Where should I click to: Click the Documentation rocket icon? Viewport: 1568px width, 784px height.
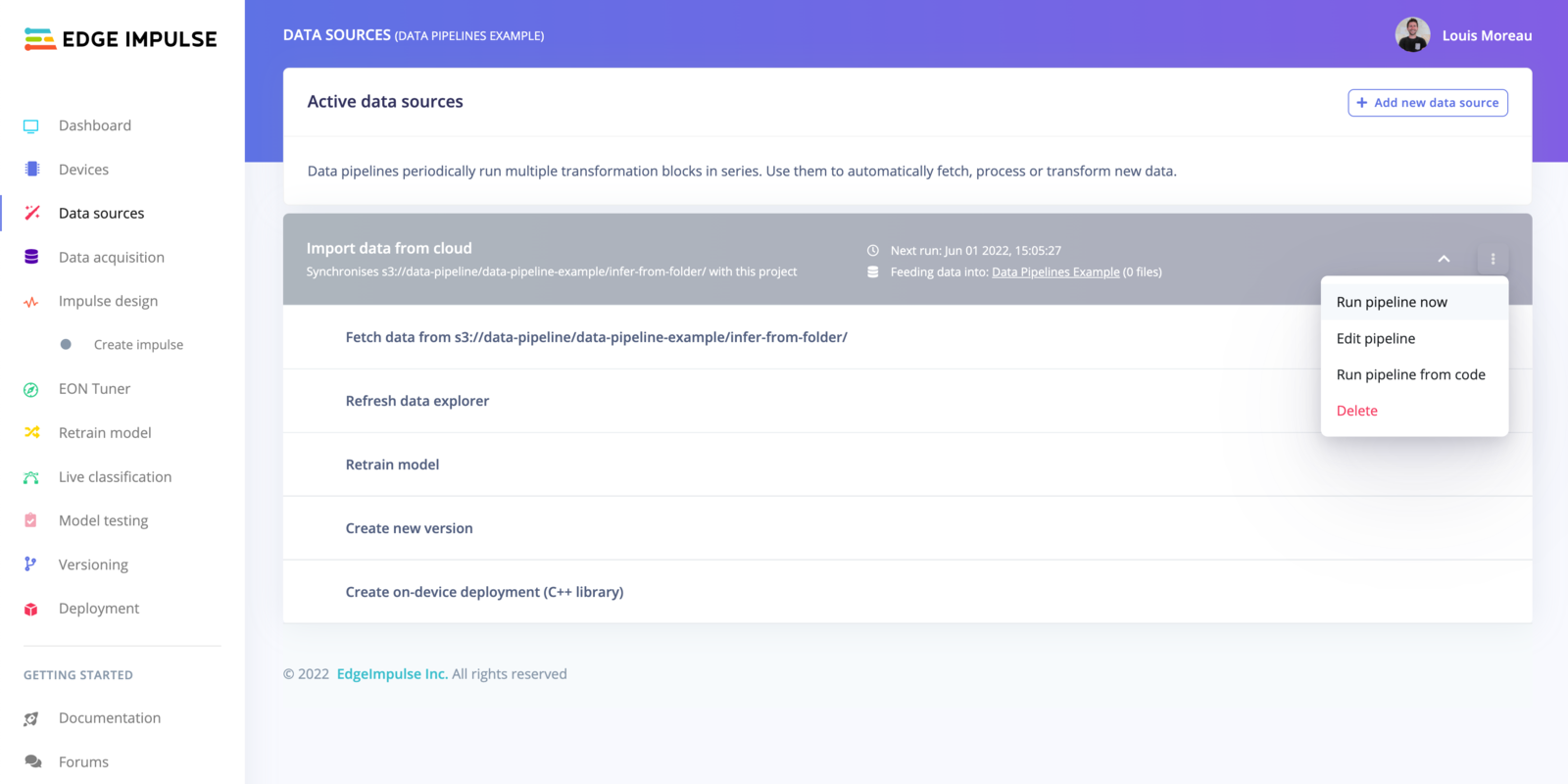pos(31,718)
